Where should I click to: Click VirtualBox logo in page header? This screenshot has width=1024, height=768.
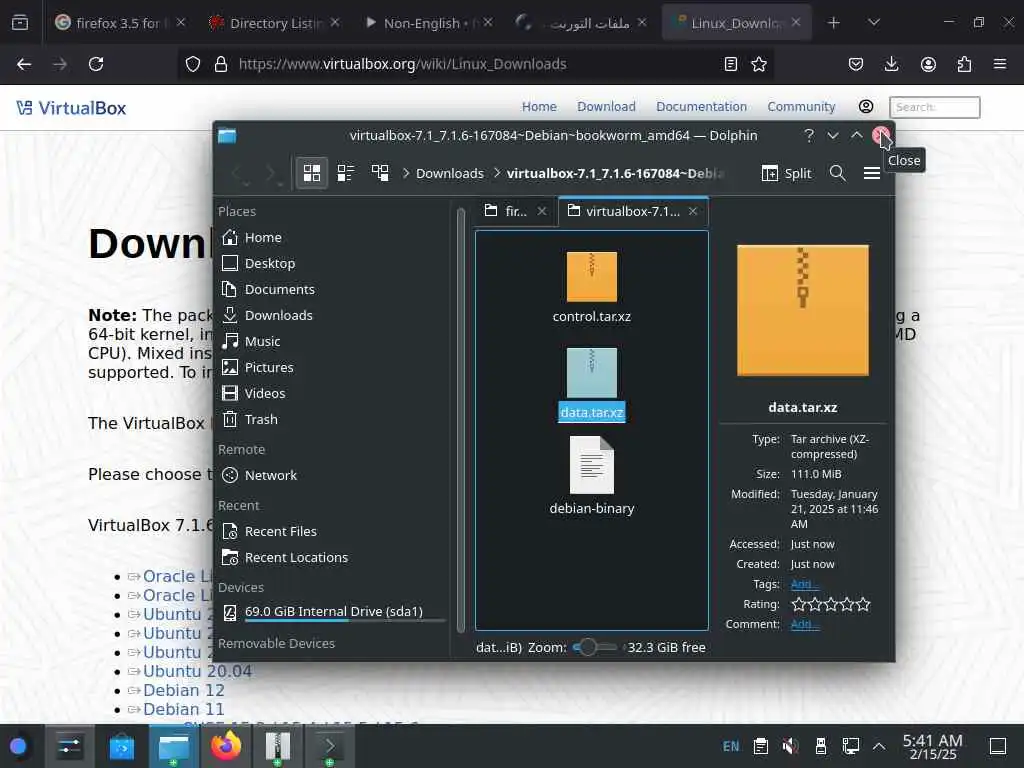click(71, 108)
